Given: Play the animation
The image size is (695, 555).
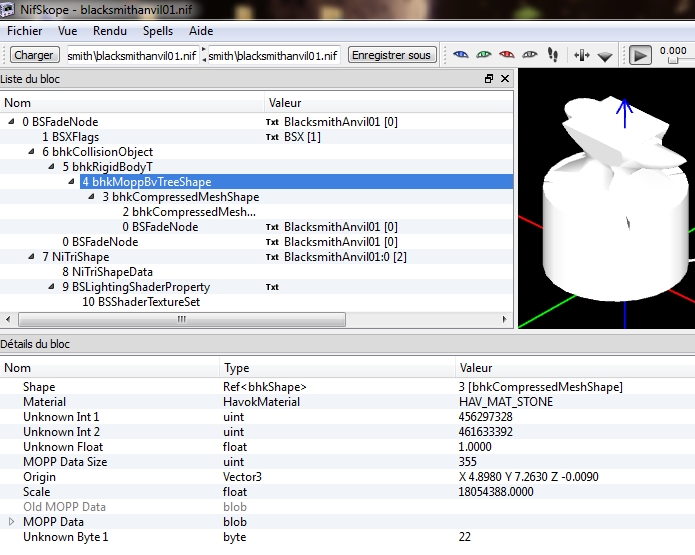Looking at the screenshot, I should (640, 55).
